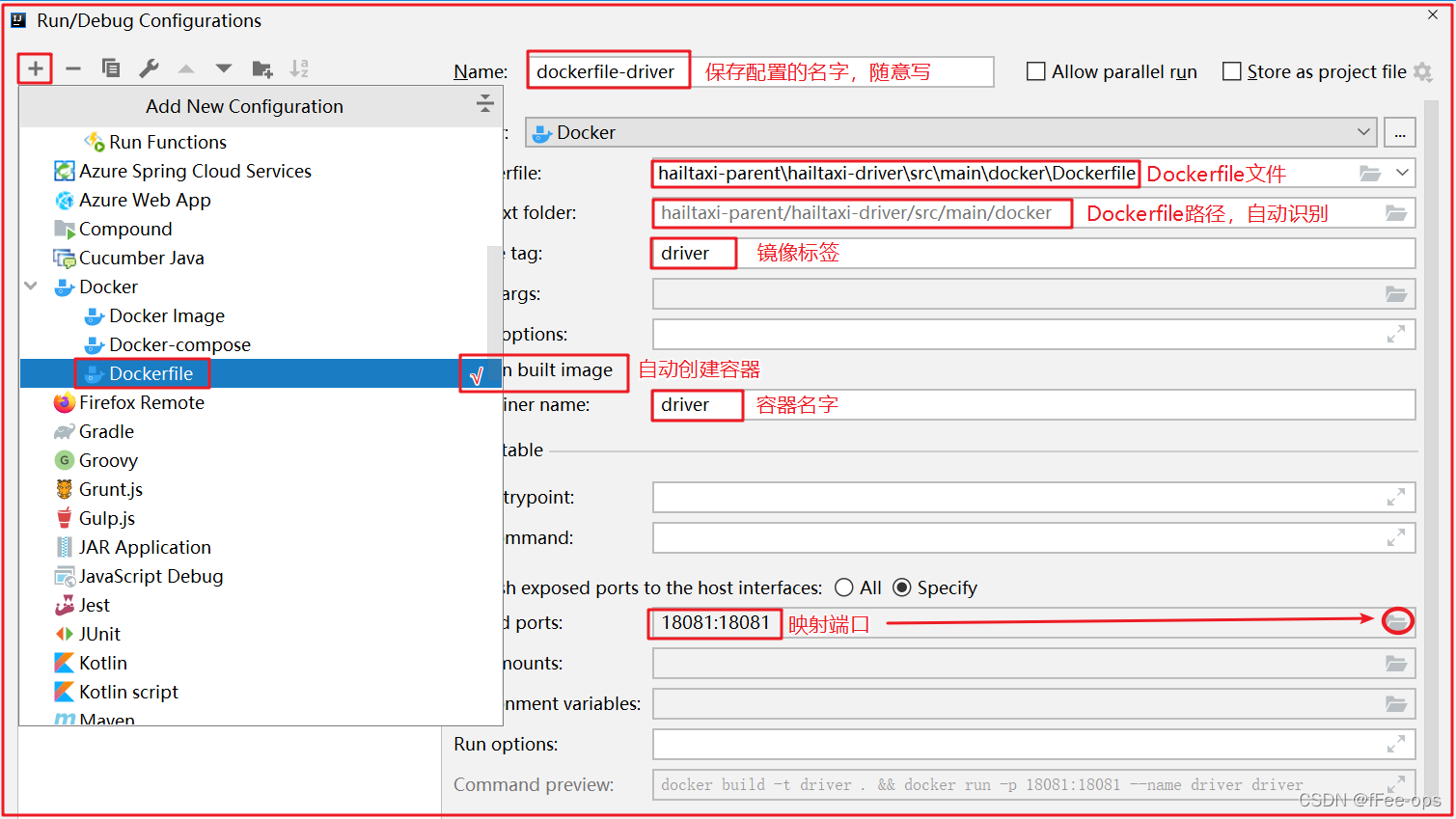Click folder icon in Environment variables field
This screenshot has height=819, width=1456.
coord(1396,703)
